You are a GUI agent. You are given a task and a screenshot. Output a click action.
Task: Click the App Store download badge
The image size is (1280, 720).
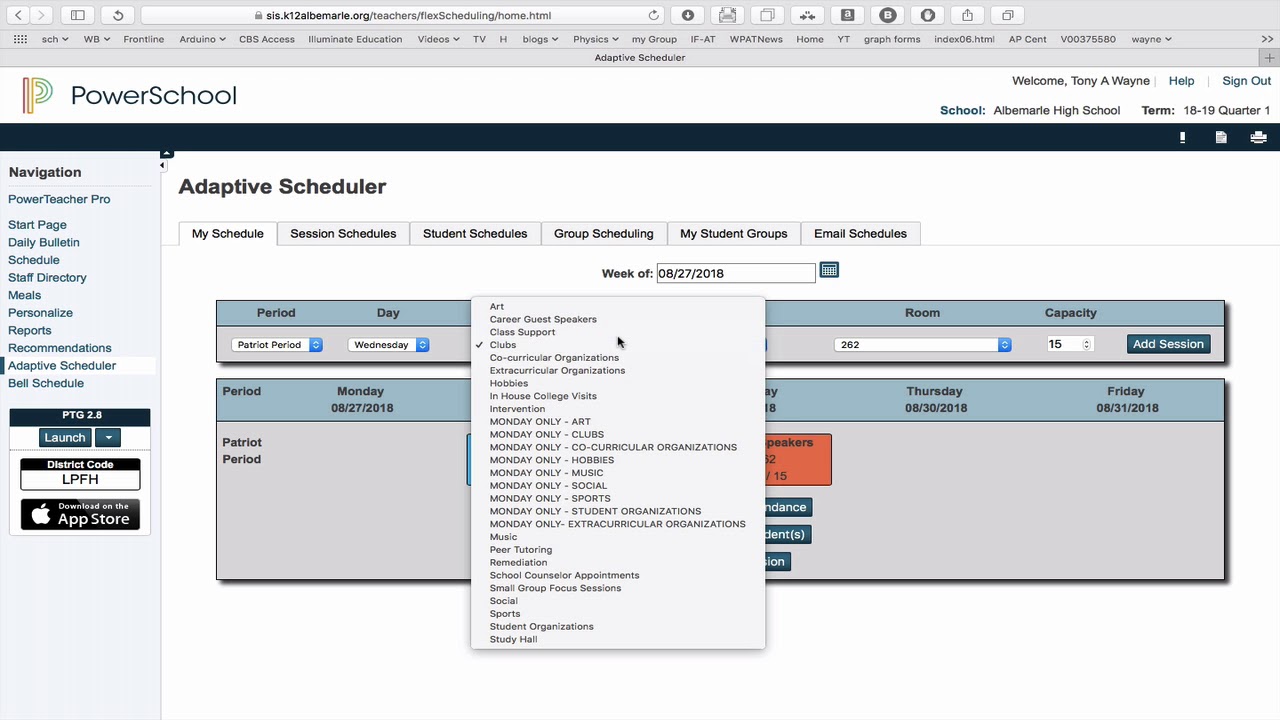tap(80, 514)
